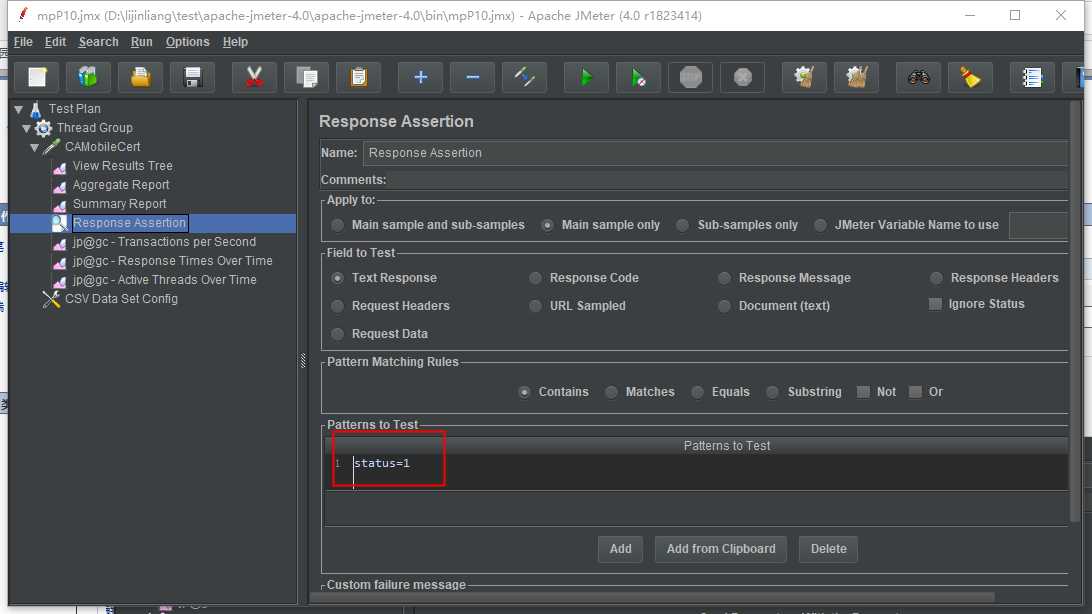Click the Open file toolbar icon
Image resolution: width=1092 pixels, height=614 pixels.
141,77
